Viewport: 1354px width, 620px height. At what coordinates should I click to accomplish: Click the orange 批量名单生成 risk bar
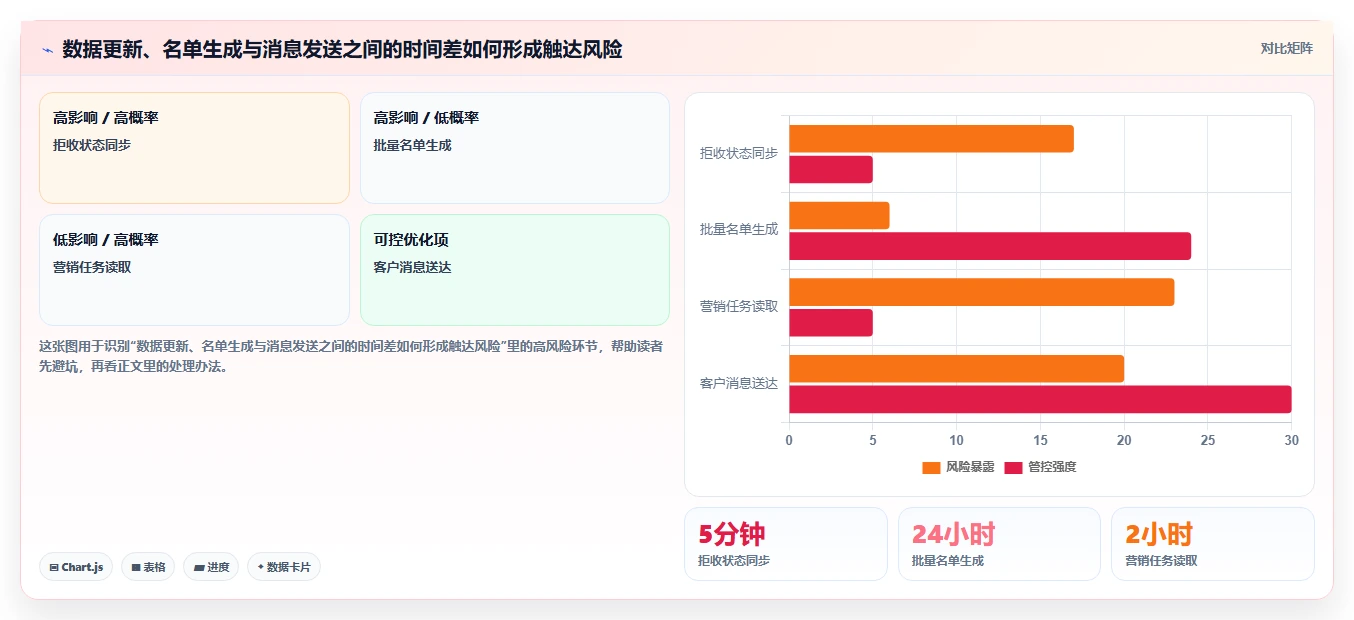point(839,216)
